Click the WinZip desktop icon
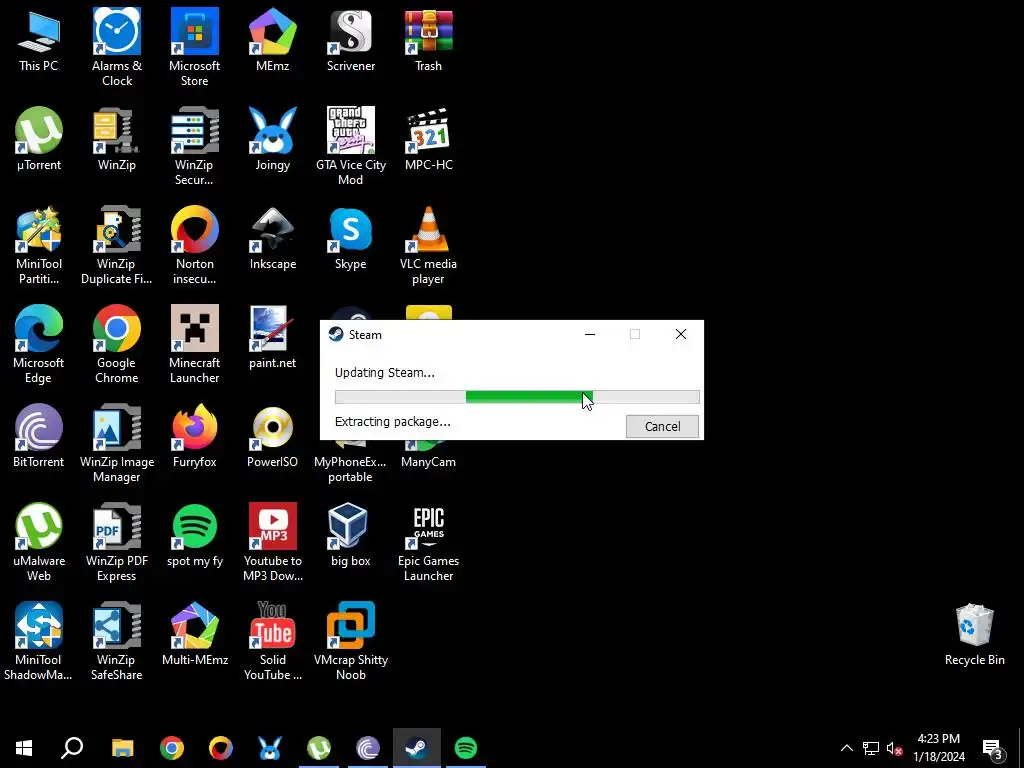1024x768 pixels. (x=117, y=139)
